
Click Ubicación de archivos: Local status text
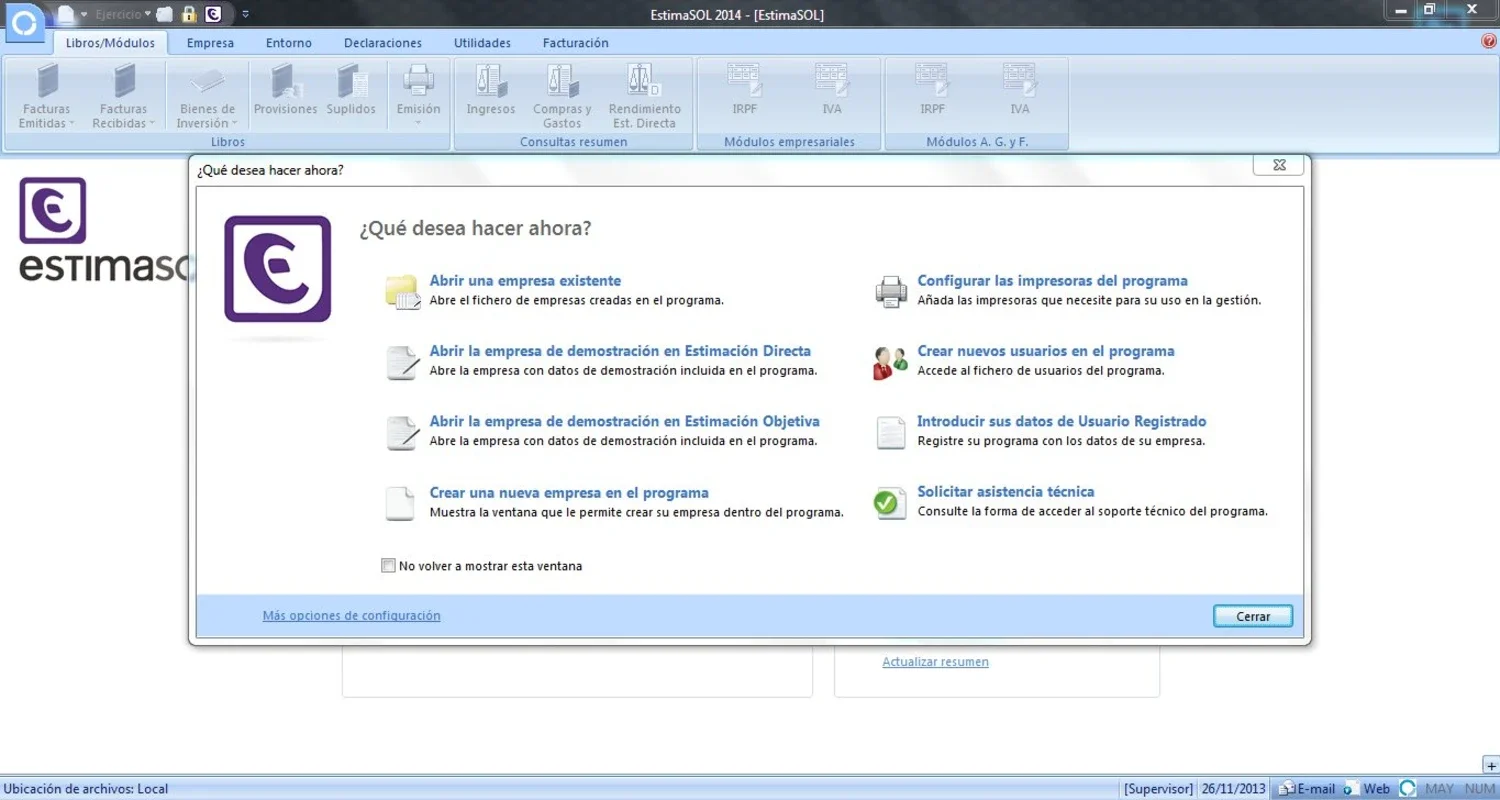[86, 789]
